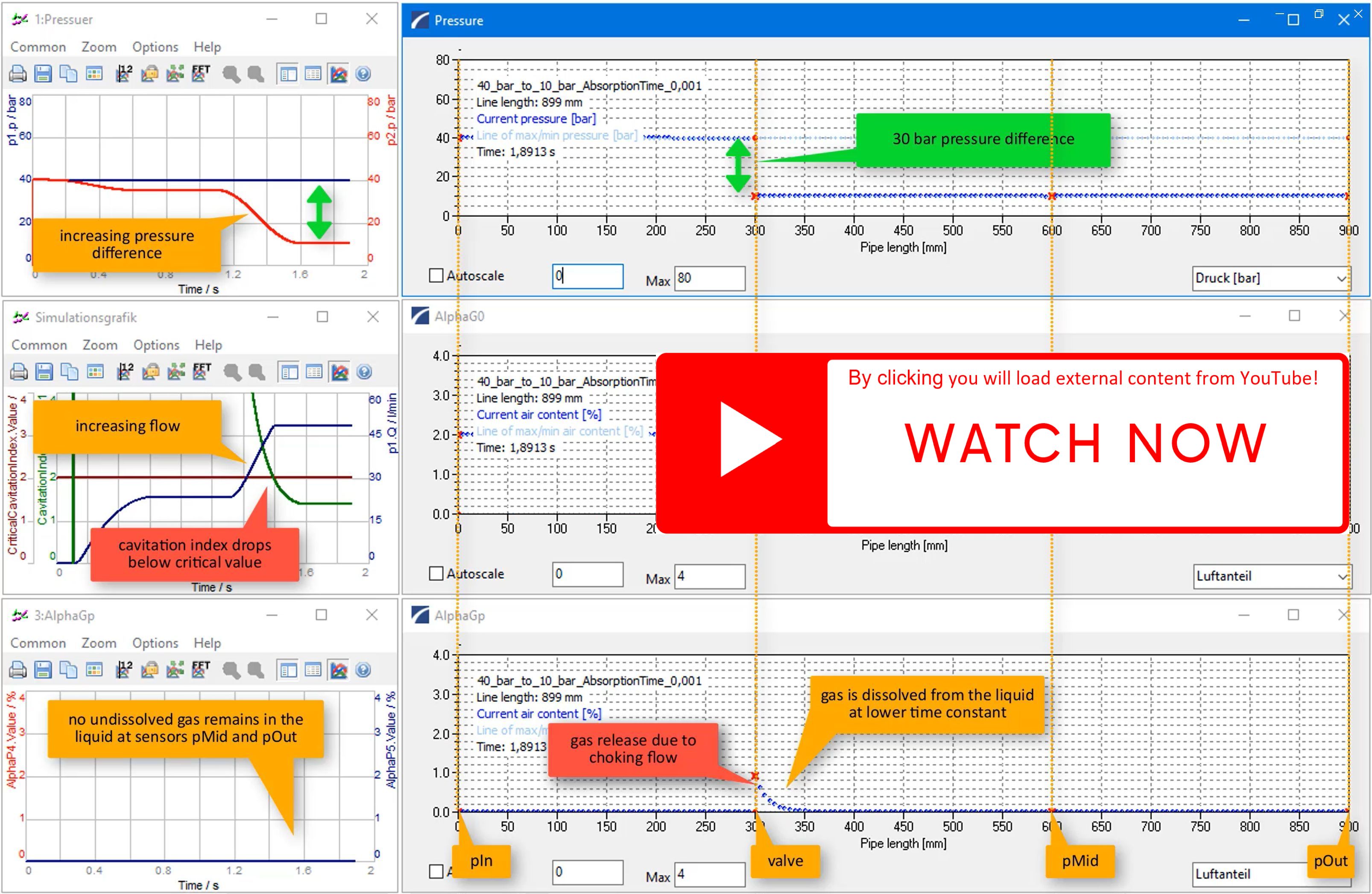Open Zoom menu in 1:Pressuer window
1372x894 pixels.
coord(99,47)
